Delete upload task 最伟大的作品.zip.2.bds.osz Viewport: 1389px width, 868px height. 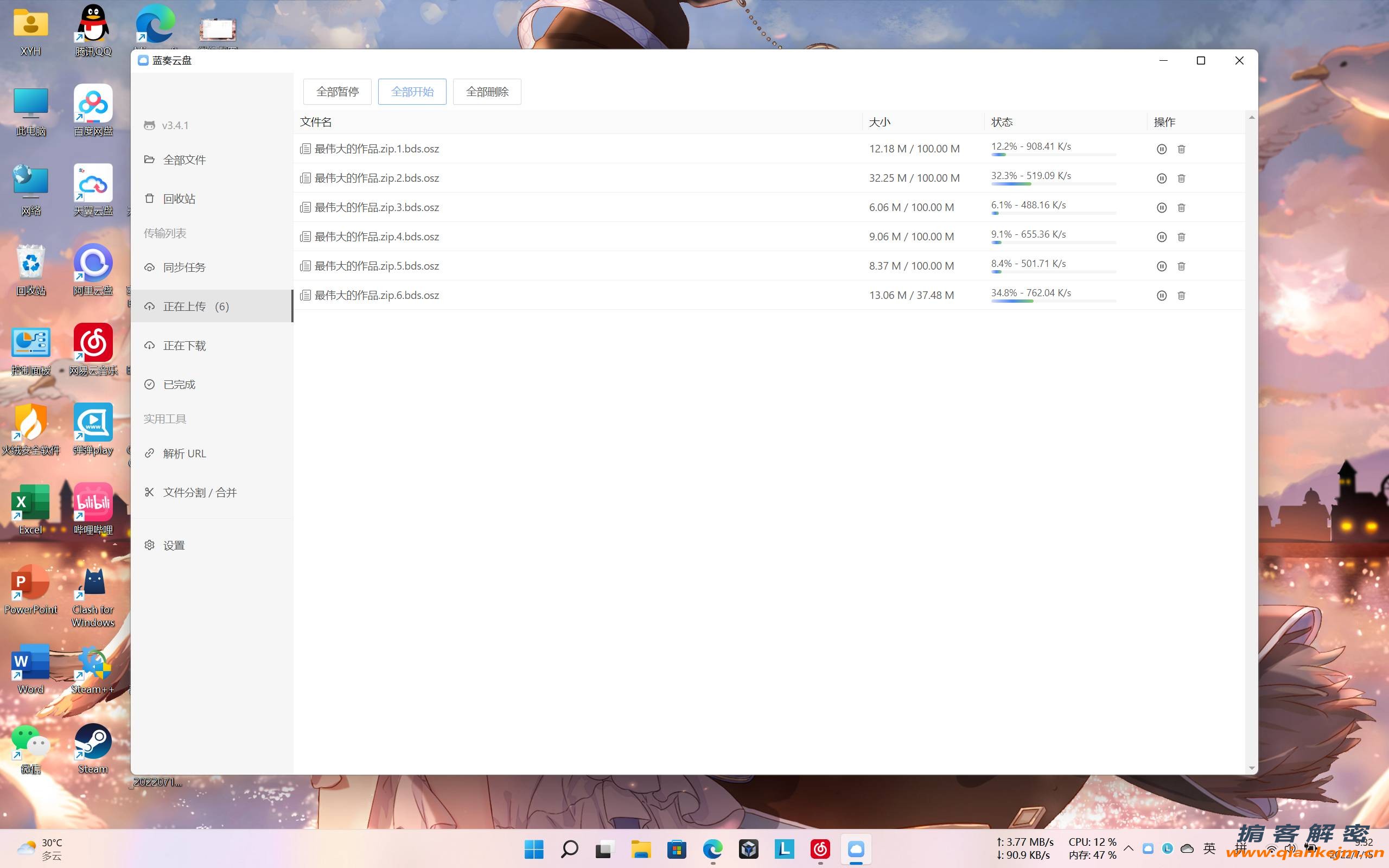click(1181, 178)
